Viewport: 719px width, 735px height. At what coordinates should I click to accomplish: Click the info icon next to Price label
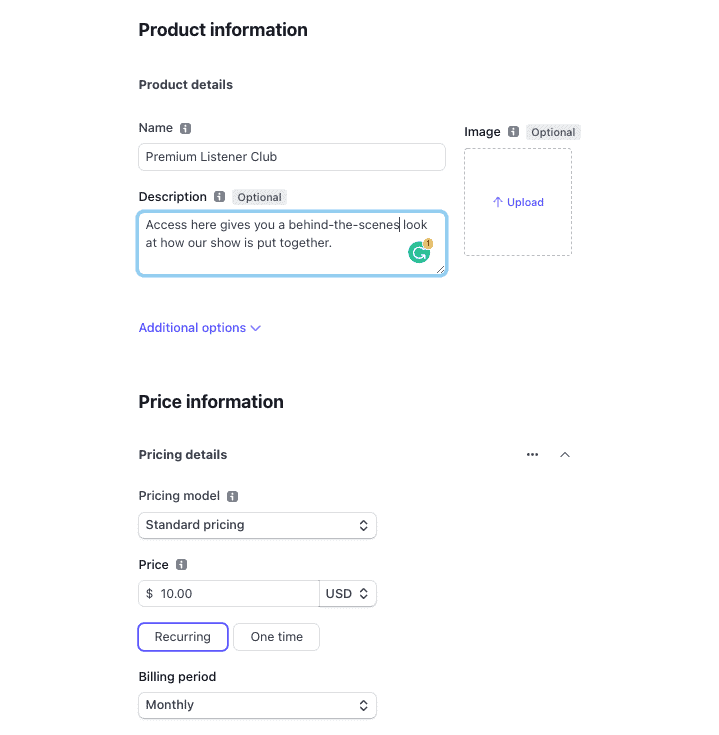181,565
